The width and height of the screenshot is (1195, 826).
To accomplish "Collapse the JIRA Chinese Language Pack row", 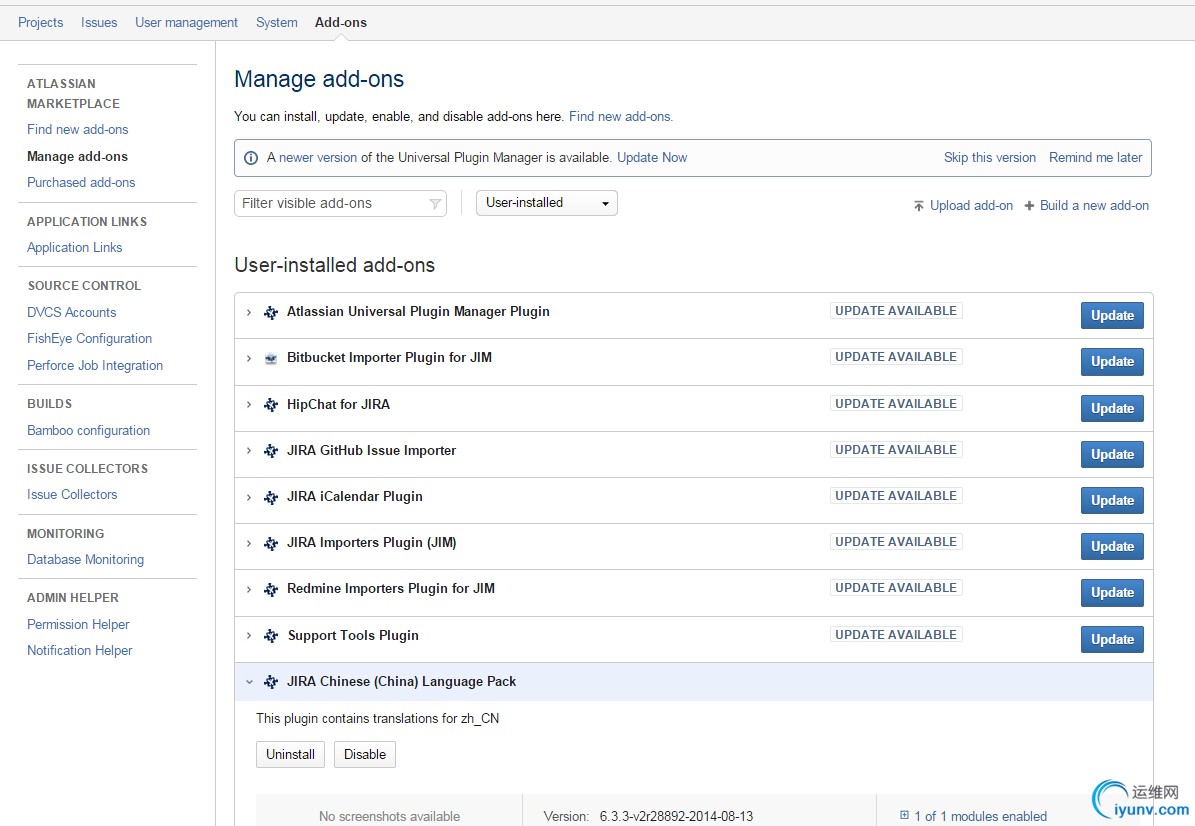I will (x=248, y=682).
